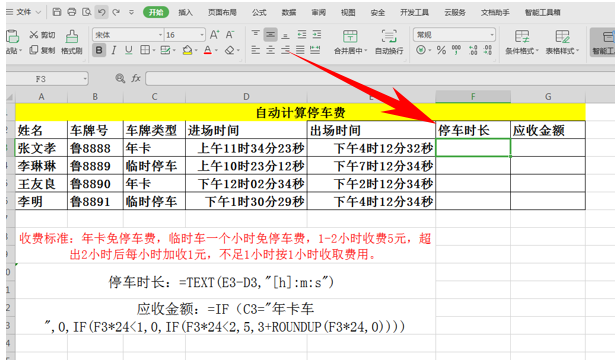Decrease font size with the A- icon
Screen dimensions: 615x362
tap(230, 35)
